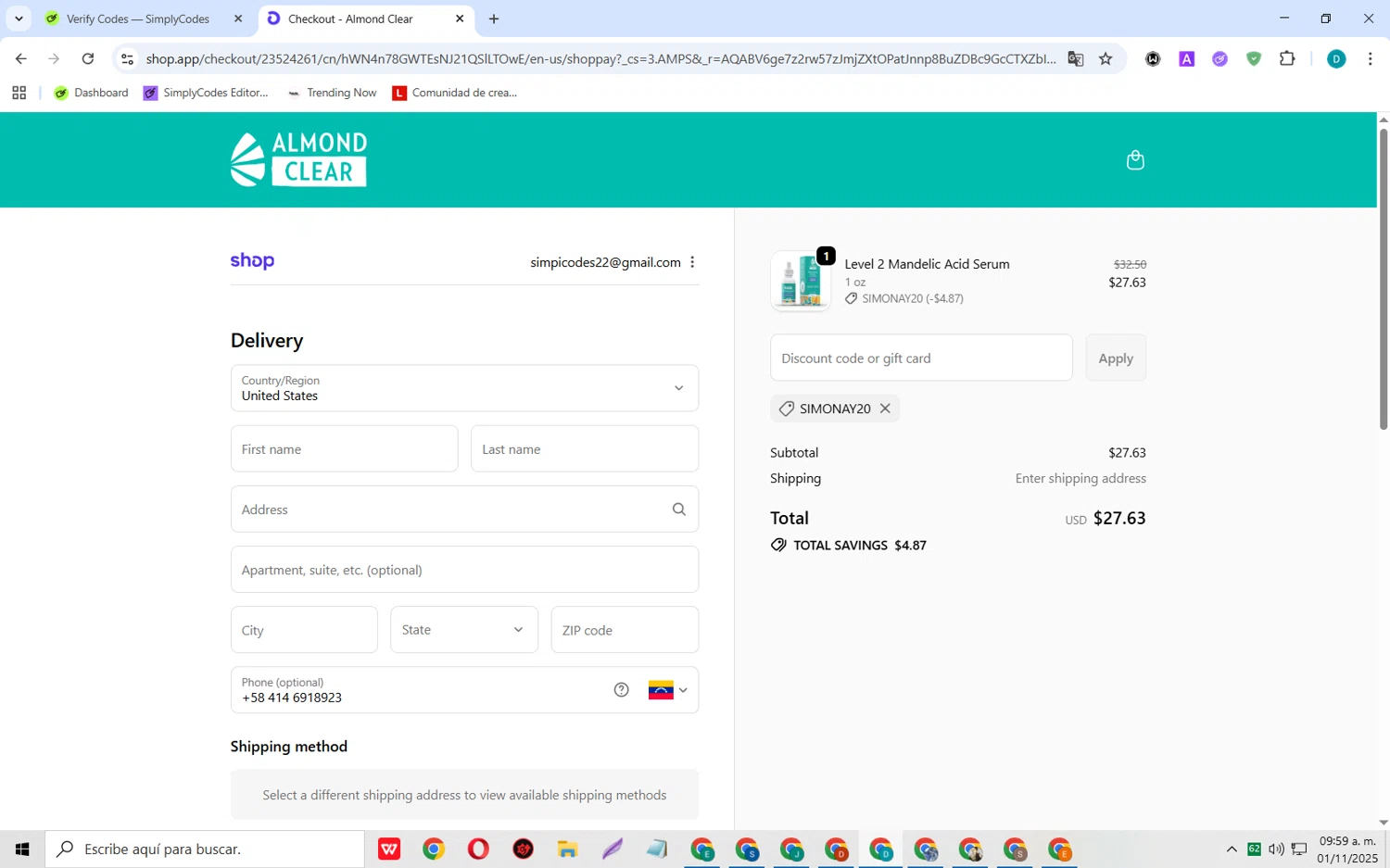Screen dimensions: 1390x868
Task: Click Level 2 Mandelic Acid Serum thumbnail
Action: [801, 281]
